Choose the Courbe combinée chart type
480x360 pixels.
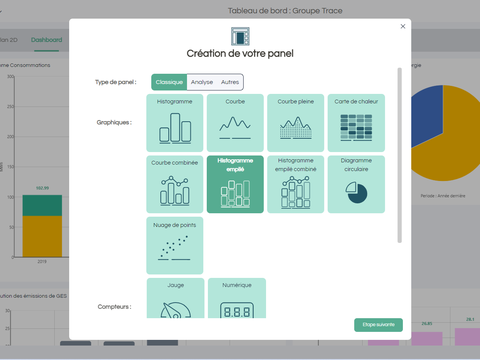(x=175, y=184)
